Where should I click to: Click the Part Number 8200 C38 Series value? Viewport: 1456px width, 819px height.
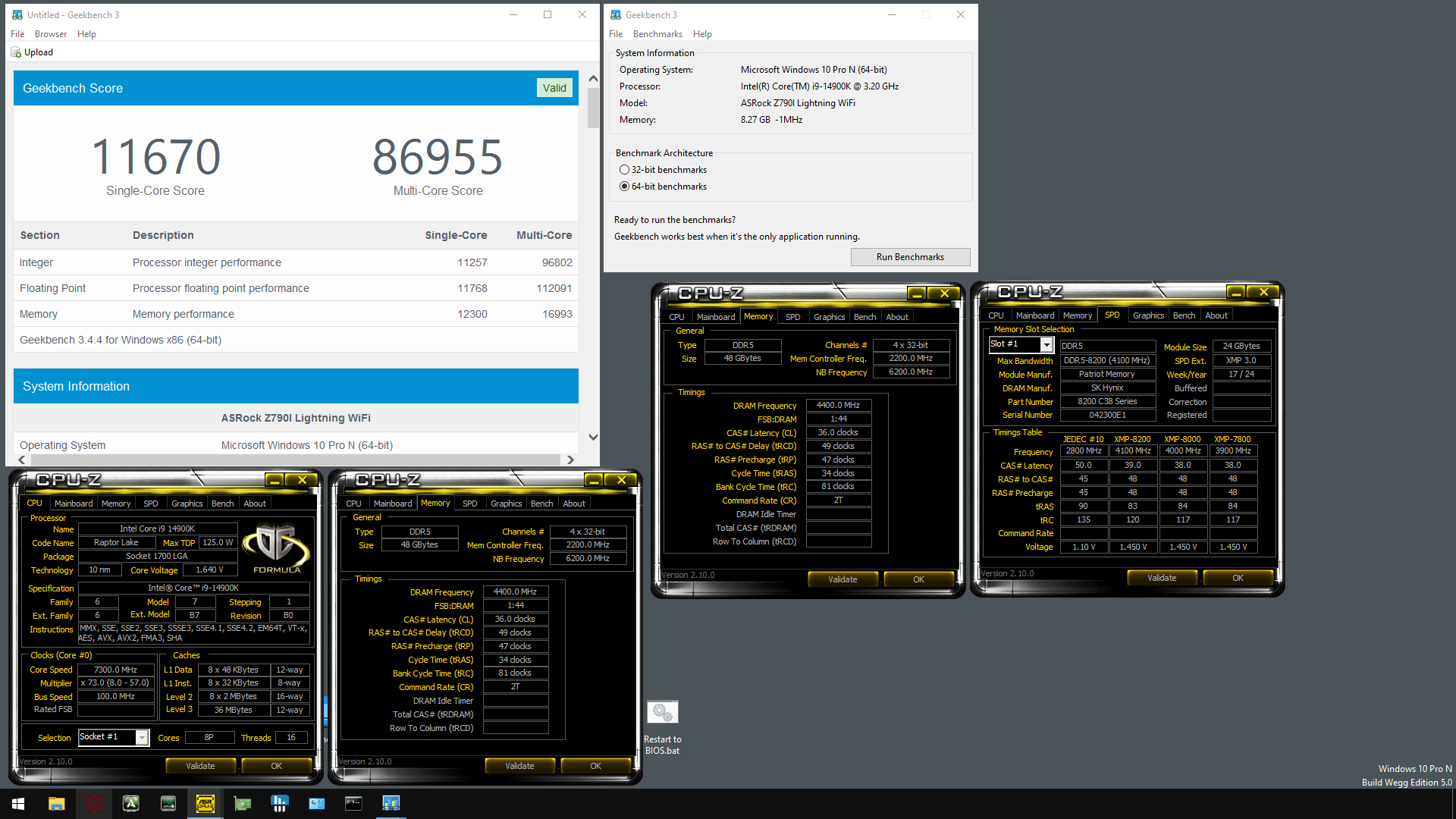coord(1106,402)
